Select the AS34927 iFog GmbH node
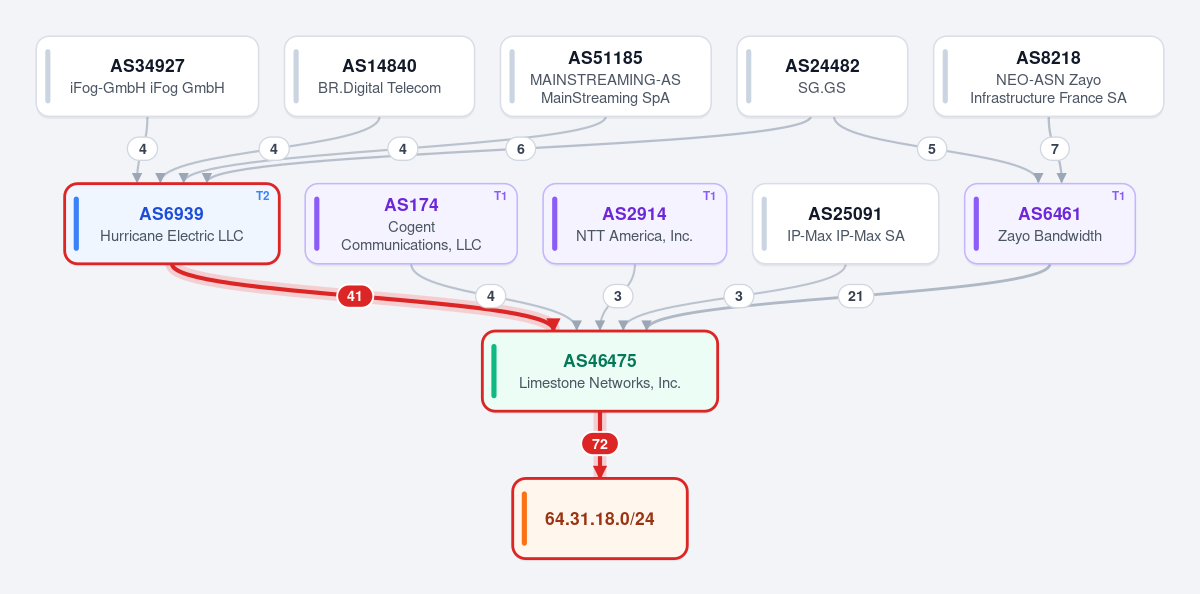Screen dimensions: 1200x594 click(x=147, y=77)
